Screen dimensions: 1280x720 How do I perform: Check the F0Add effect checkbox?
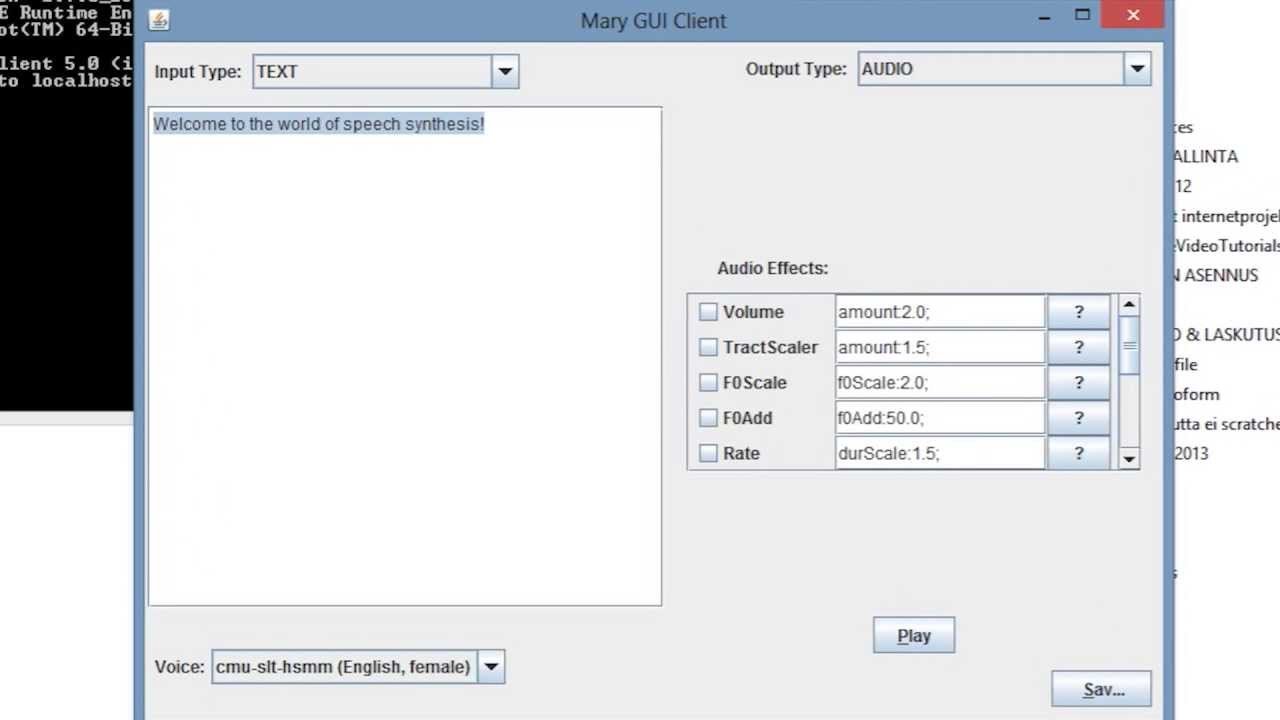click(x=708, y=418)
